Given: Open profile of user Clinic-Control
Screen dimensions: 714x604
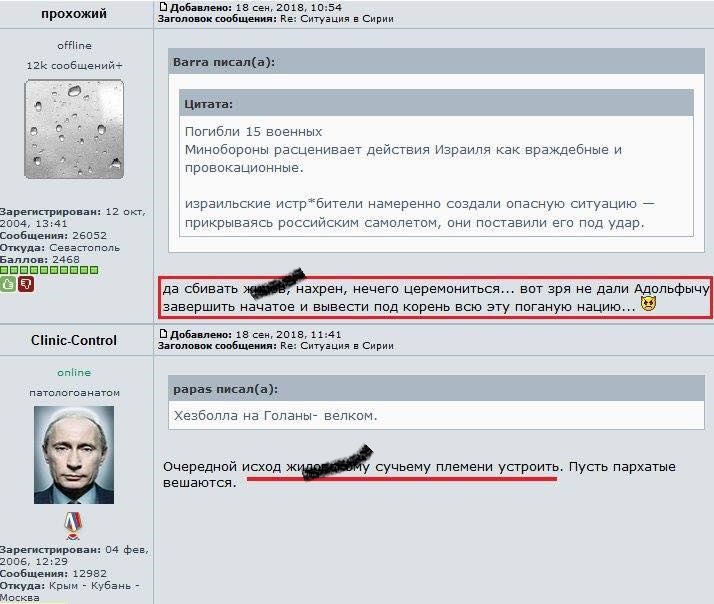Looking at the screenshot, I should pos(74,340).
